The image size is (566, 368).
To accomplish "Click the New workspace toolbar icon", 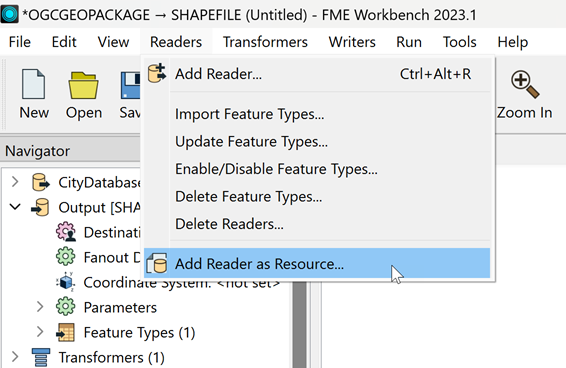I will 34,84.
